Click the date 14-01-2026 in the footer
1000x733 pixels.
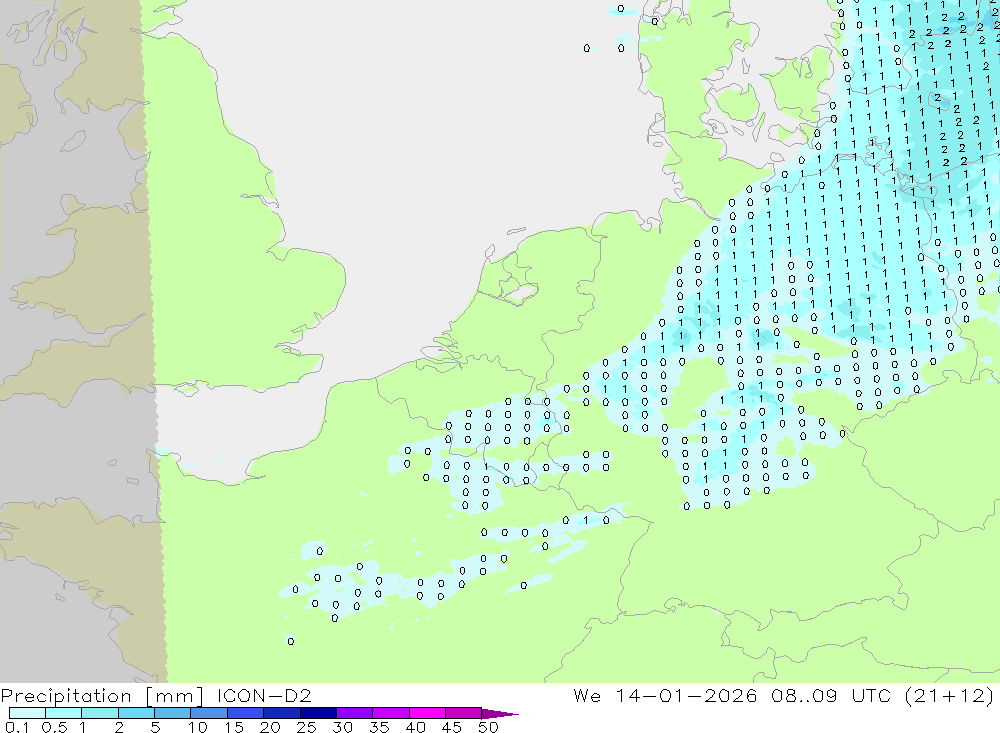tap(686, 695)
